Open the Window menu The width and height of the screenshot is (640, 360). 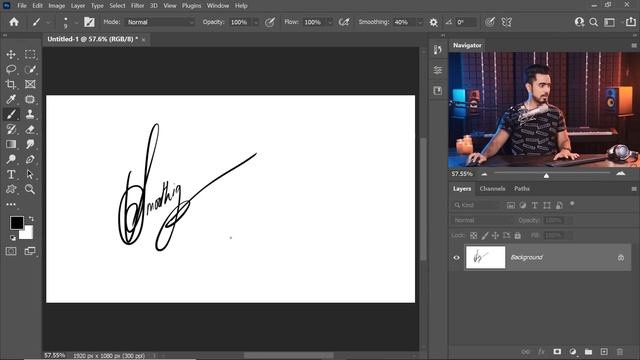218,6
